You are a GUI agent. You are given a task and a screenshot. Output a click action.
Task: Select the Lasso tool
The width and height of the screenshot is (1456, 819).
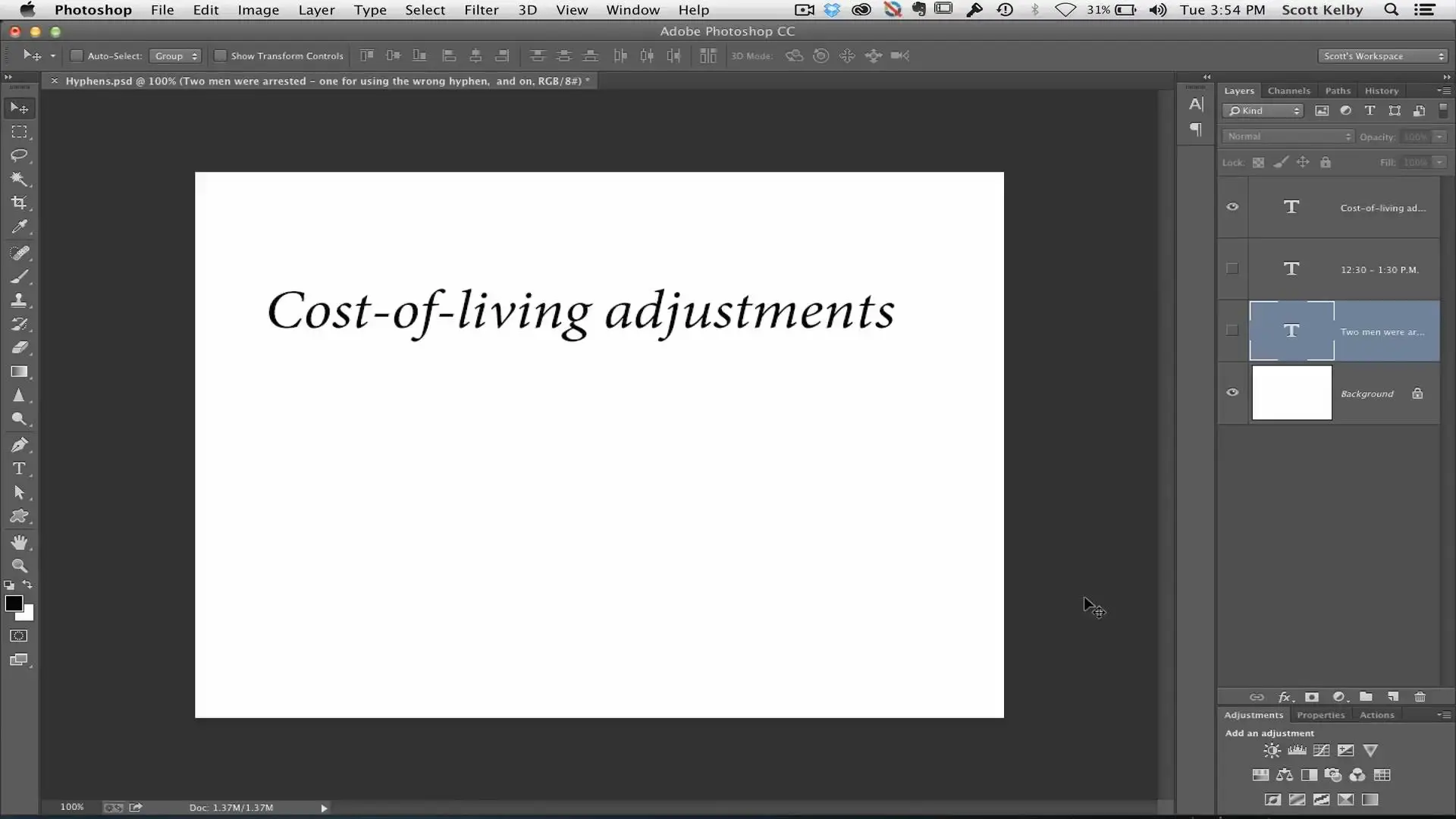coord(19,155)
